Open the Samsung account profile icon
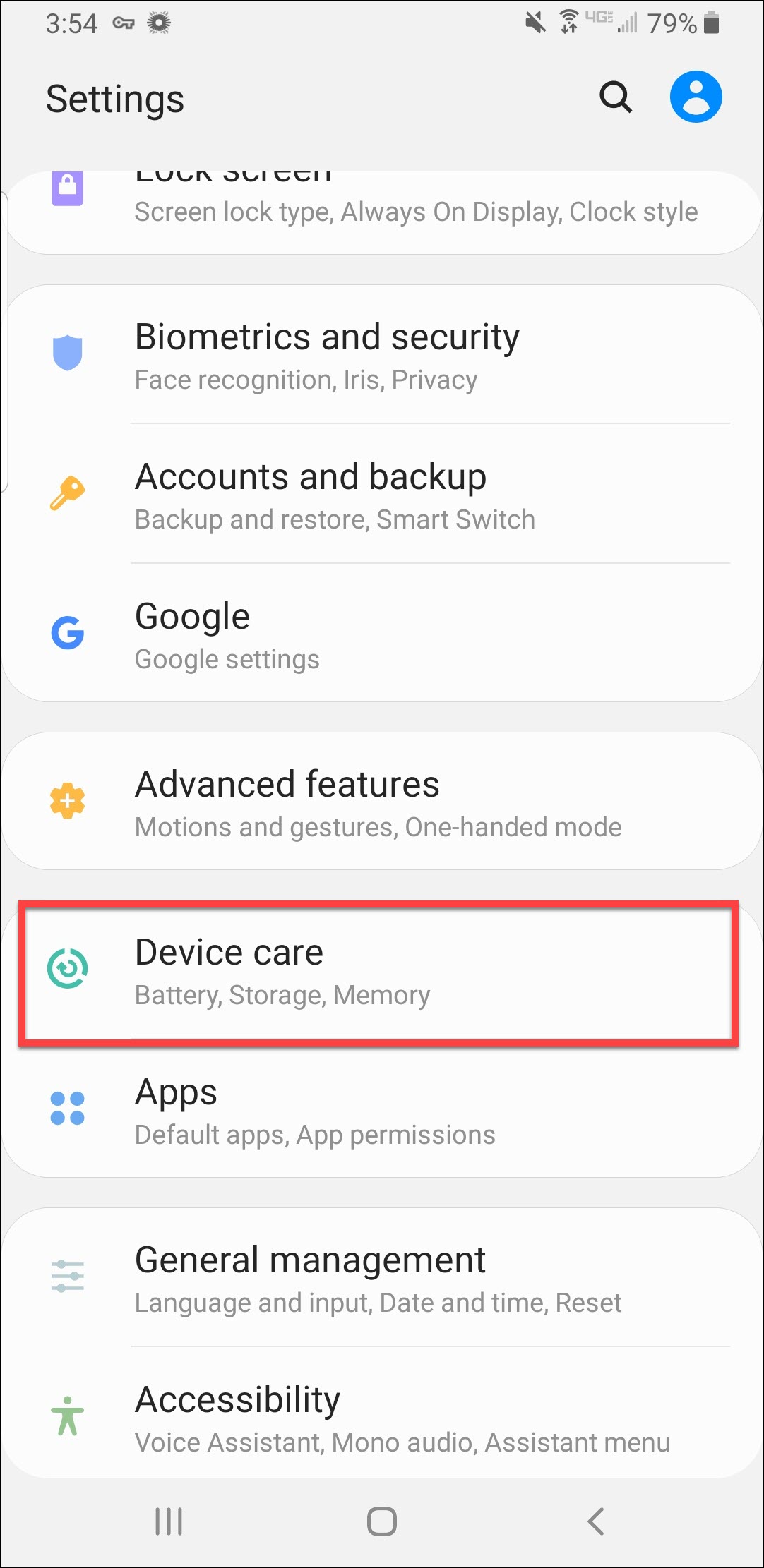The image size is (764, 1568). (696, 97)
